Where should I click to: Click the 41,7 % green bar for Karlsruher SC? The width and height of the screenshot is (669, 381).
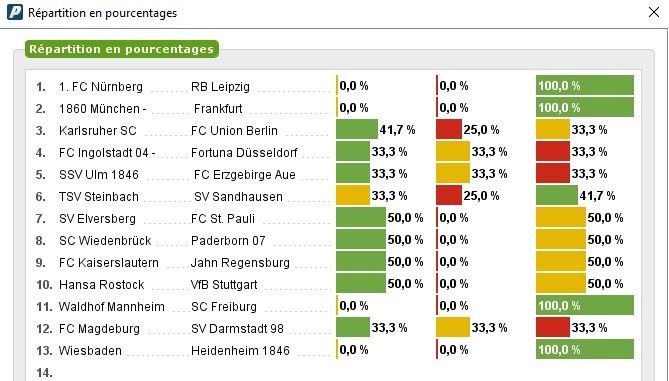(357, 129)
